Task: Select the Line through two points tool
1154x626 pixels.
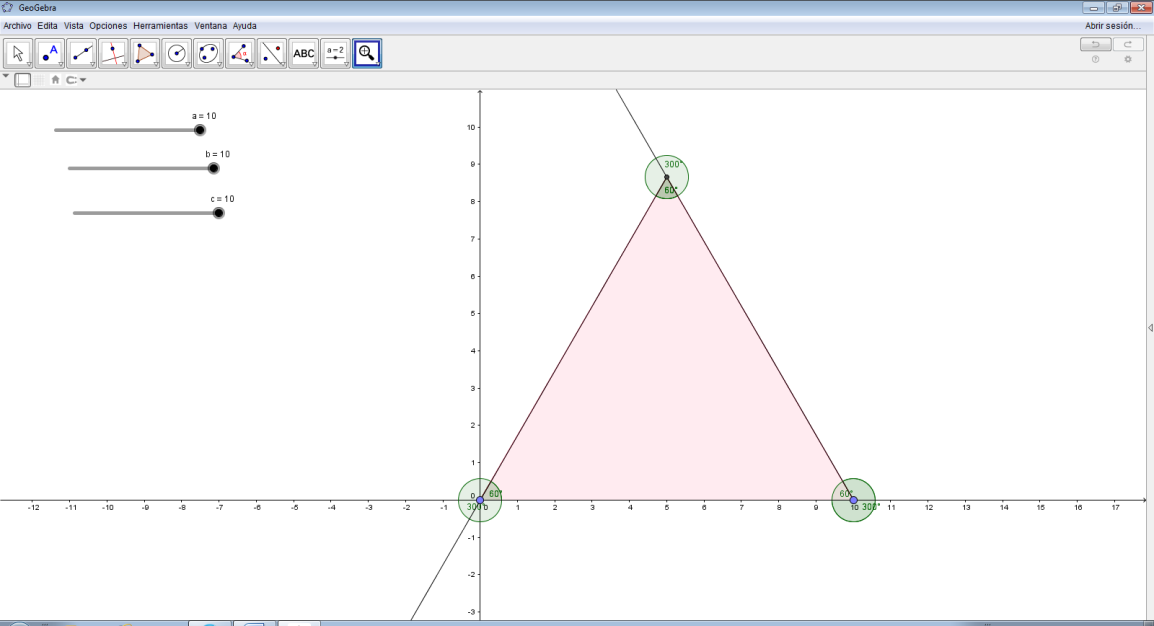Action: [x=82, y=54]
